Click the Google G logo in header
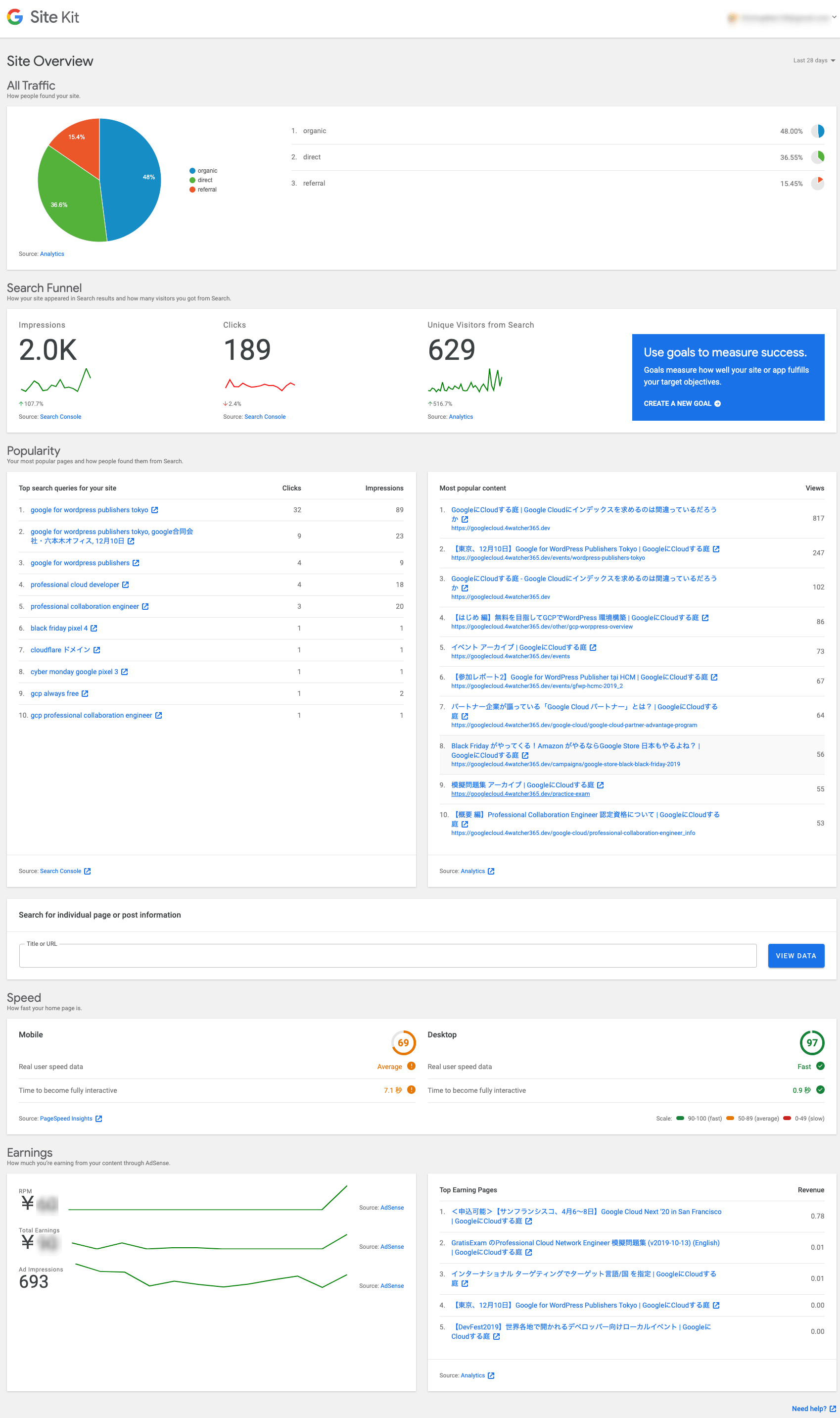This screenshot has height=1418, width=840. (15, 17)
